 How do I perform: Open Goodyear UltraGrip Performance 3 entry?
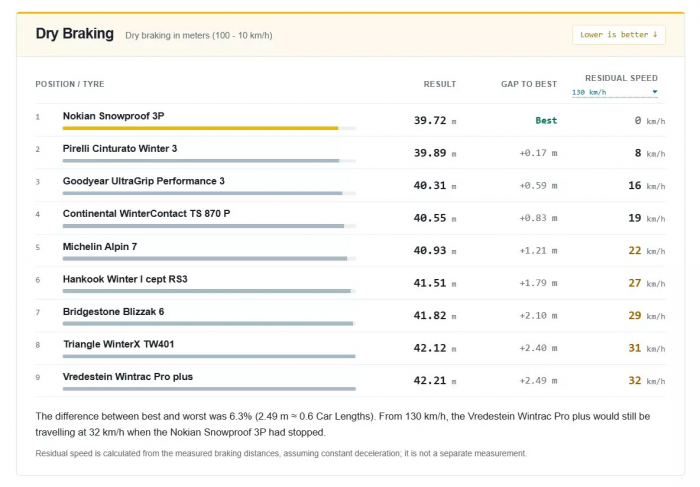pyautogui.click(x=144, y=181)
